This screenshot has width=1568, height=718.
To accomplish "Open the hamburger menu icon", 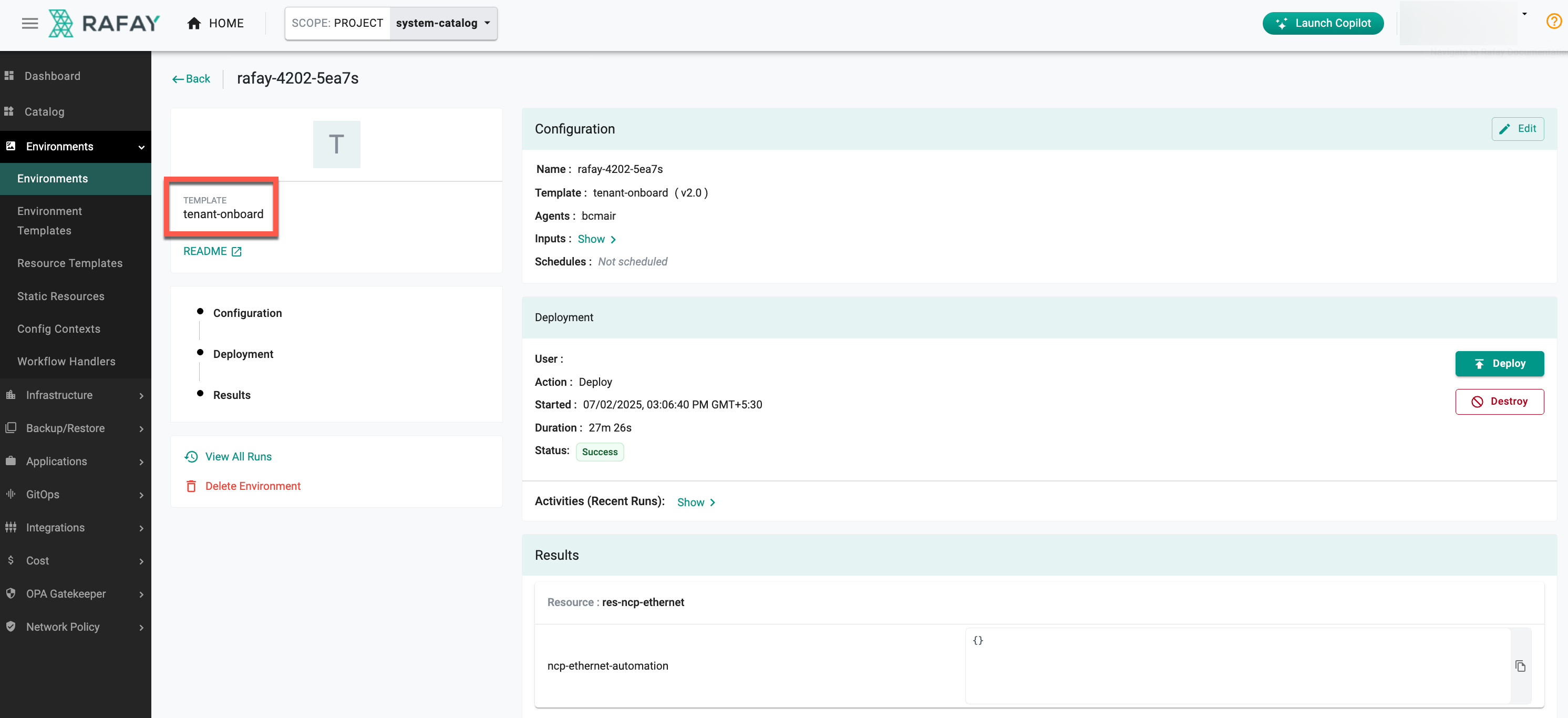I will tap(30, 23).
